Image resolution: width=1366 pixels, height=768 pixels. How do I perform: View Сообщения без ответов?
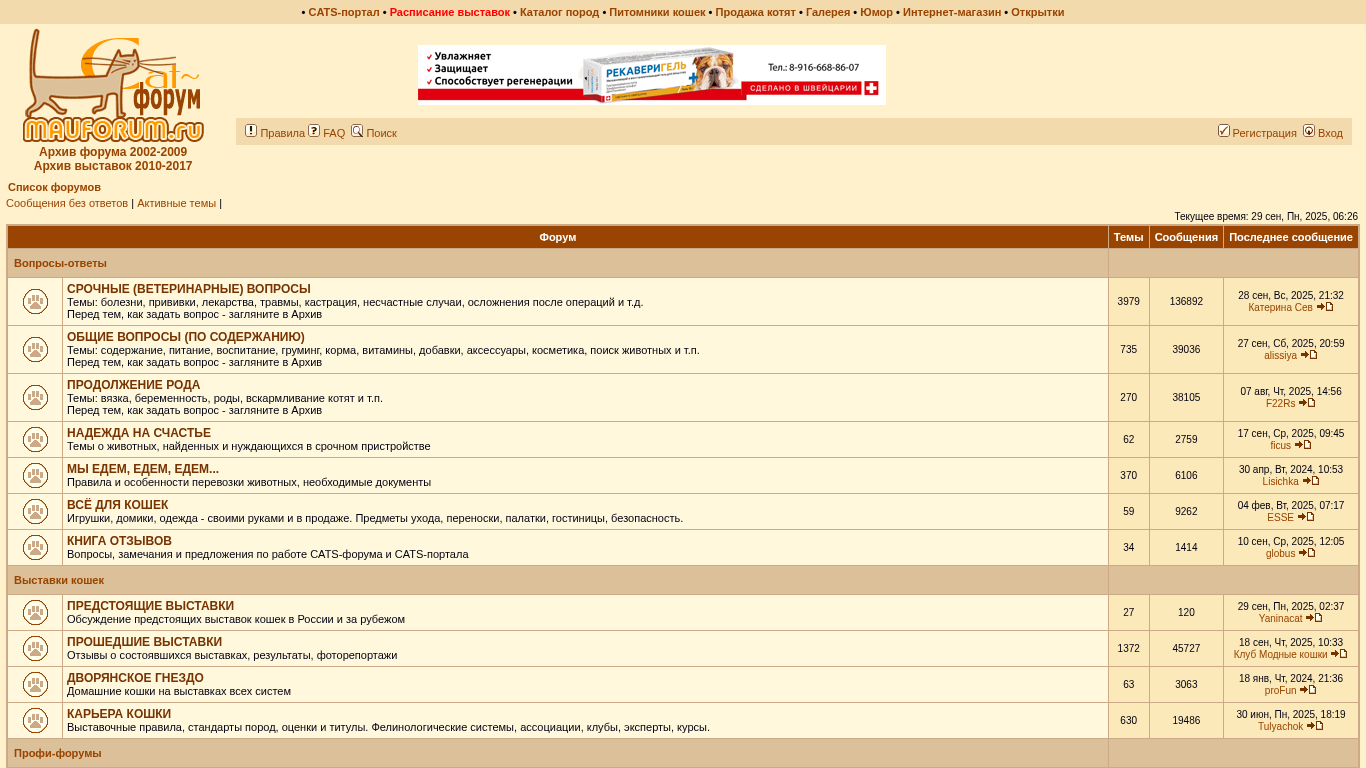tap(67, 203)
